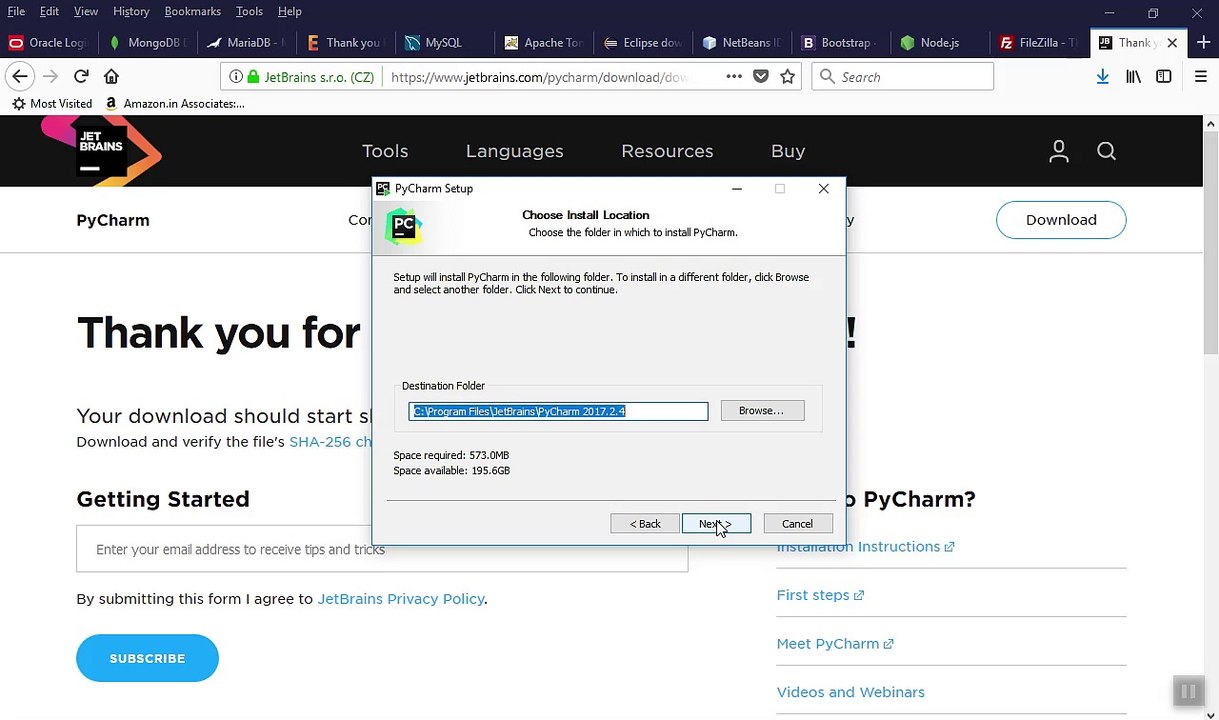Open the page actions three-dot menu
Screen dimensions: 1219x720
734,77
